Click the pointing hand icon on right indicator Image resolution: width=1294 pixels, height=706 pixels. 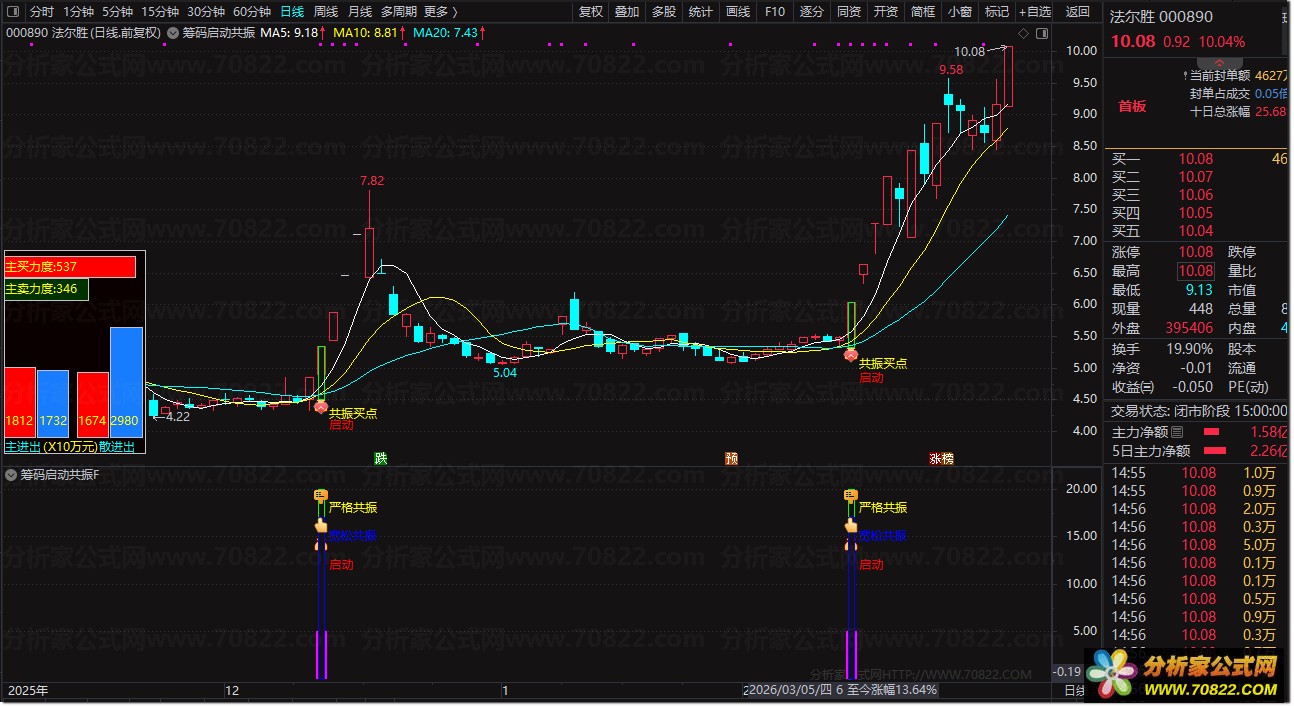click(851, 526)
